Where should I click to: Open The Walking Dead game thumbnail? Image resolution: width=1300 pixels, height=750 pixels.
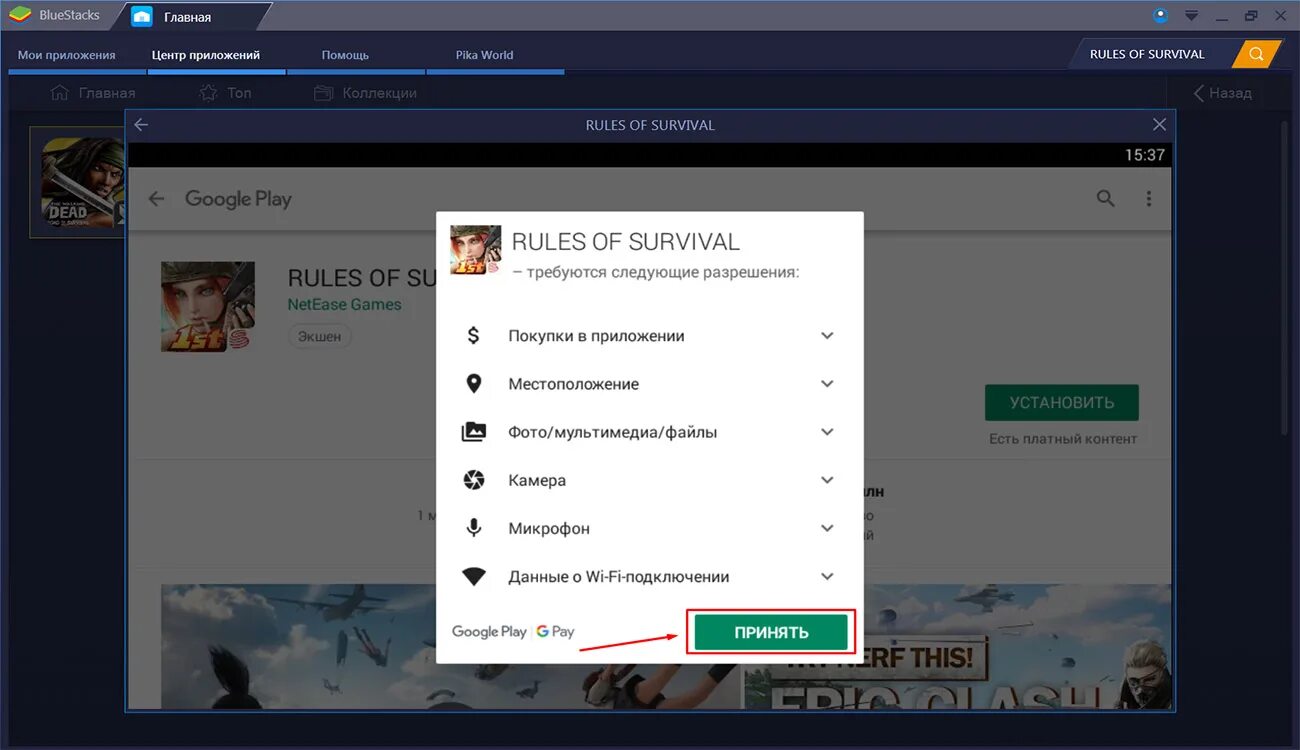click(82, 182)
